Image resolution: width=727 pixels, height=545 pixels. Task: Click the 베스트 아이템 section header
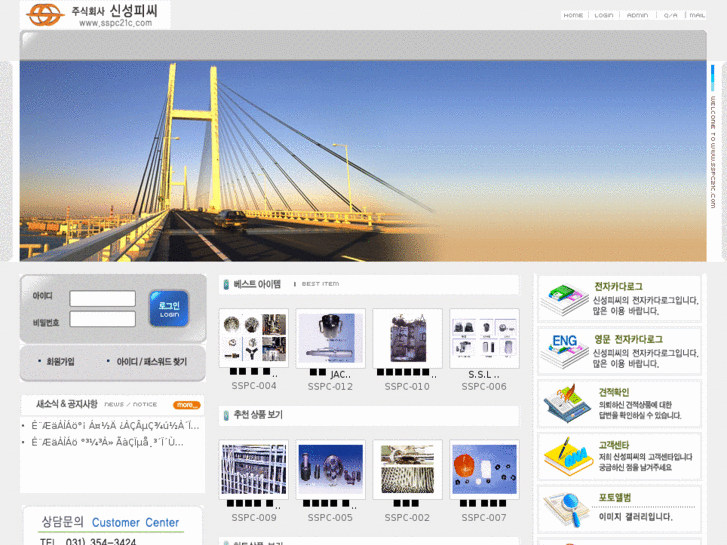tap(257, 284)
